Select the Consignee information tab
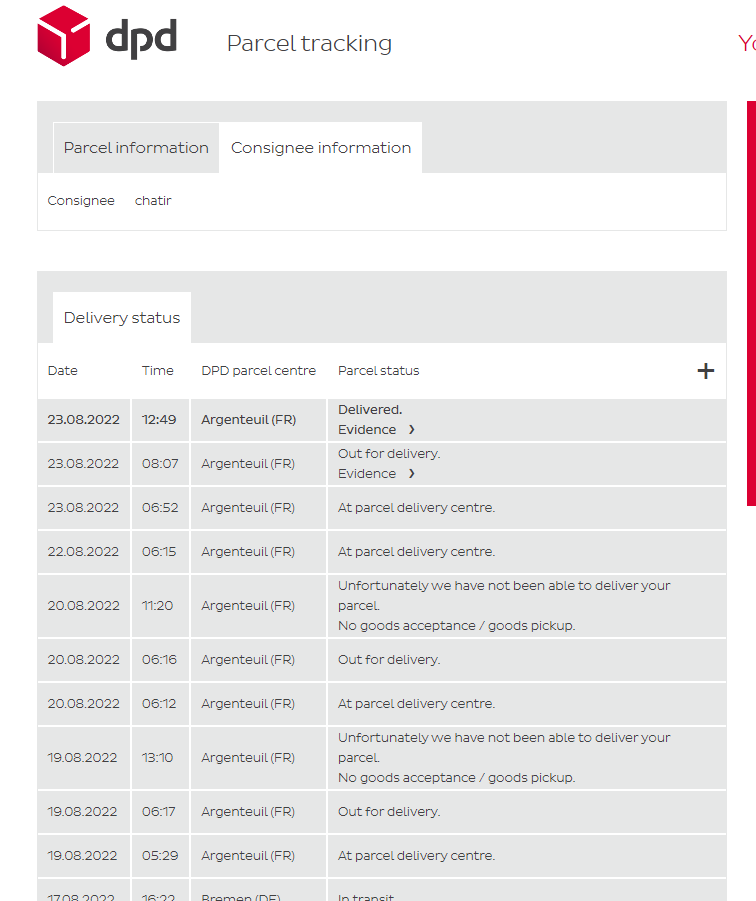 [x=321, y=148]
